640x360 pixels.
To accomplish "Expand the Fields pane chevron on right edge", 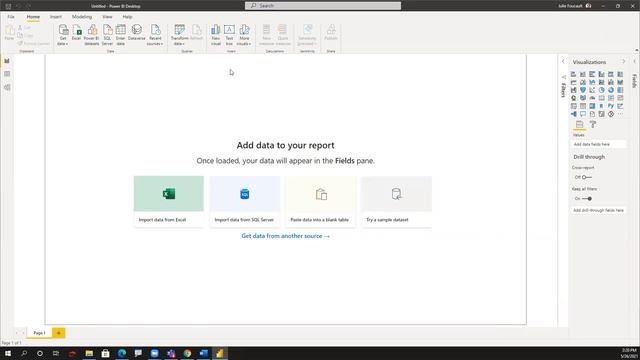I will (634, 62).
